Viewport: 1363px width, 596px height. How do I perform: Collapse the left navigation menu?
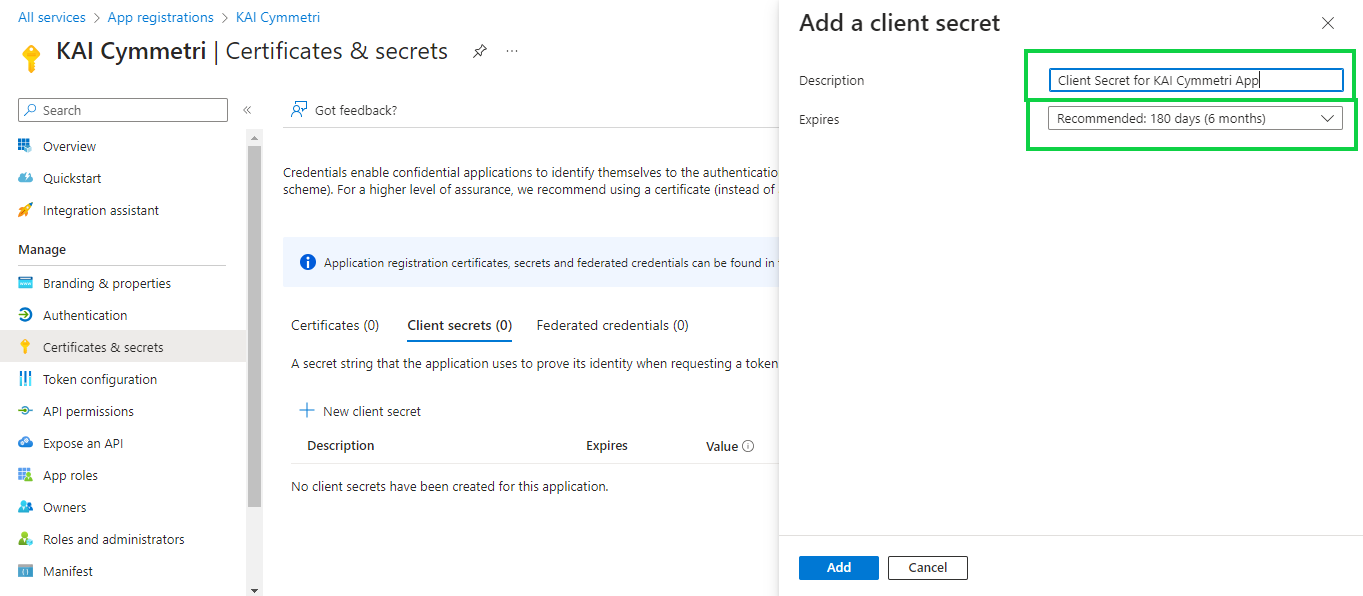247,110
